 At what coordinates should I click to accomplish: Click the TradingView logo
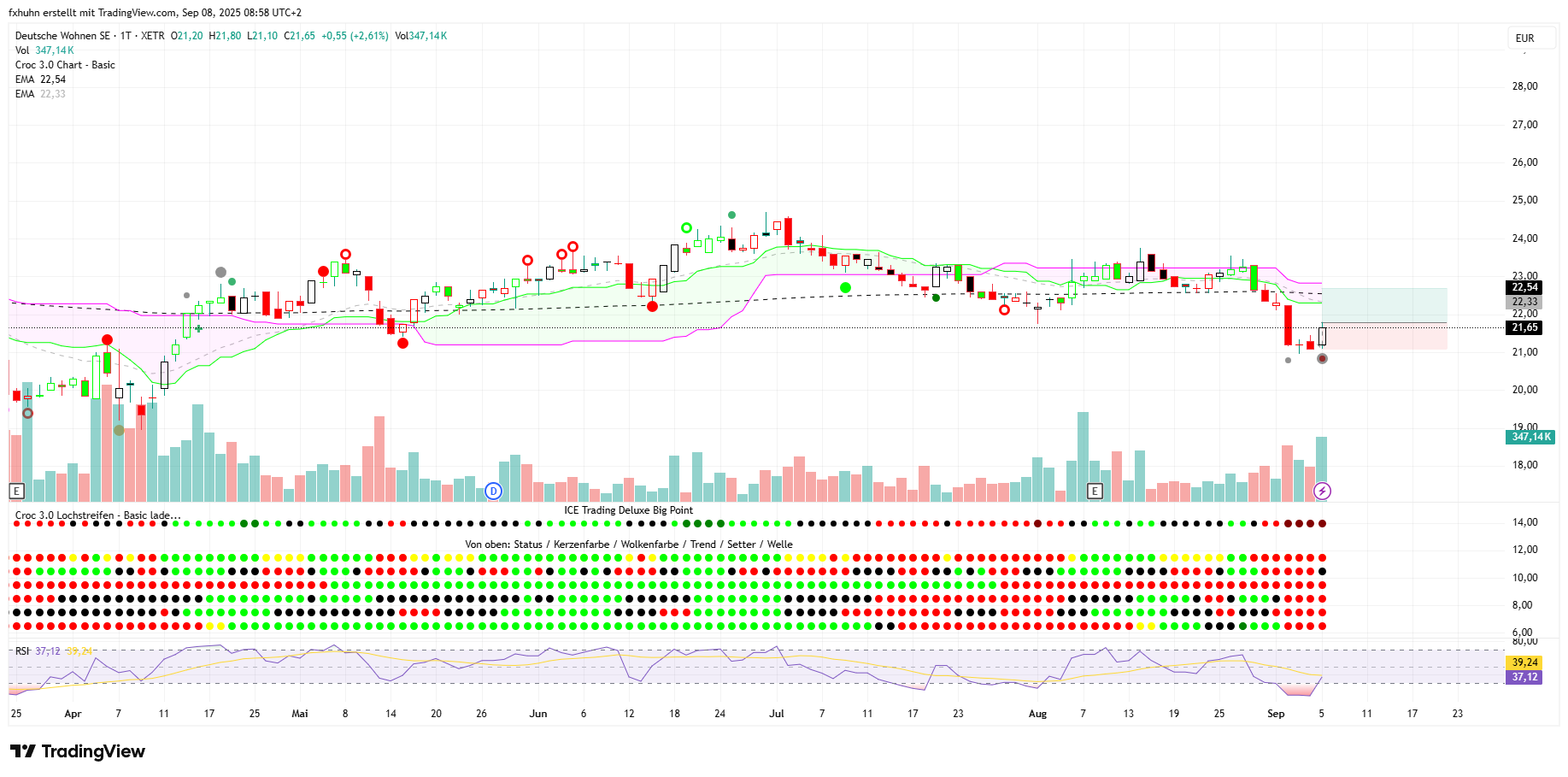coord(78,751)
